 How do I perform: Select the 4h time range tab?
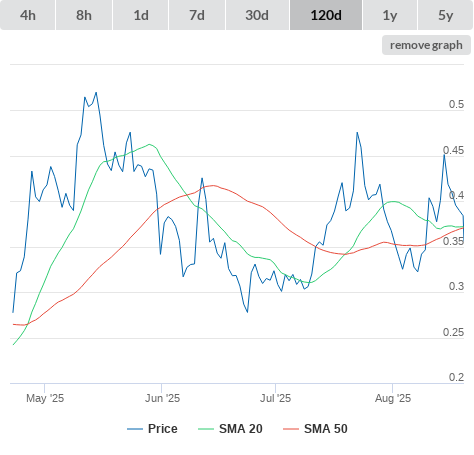28,15
